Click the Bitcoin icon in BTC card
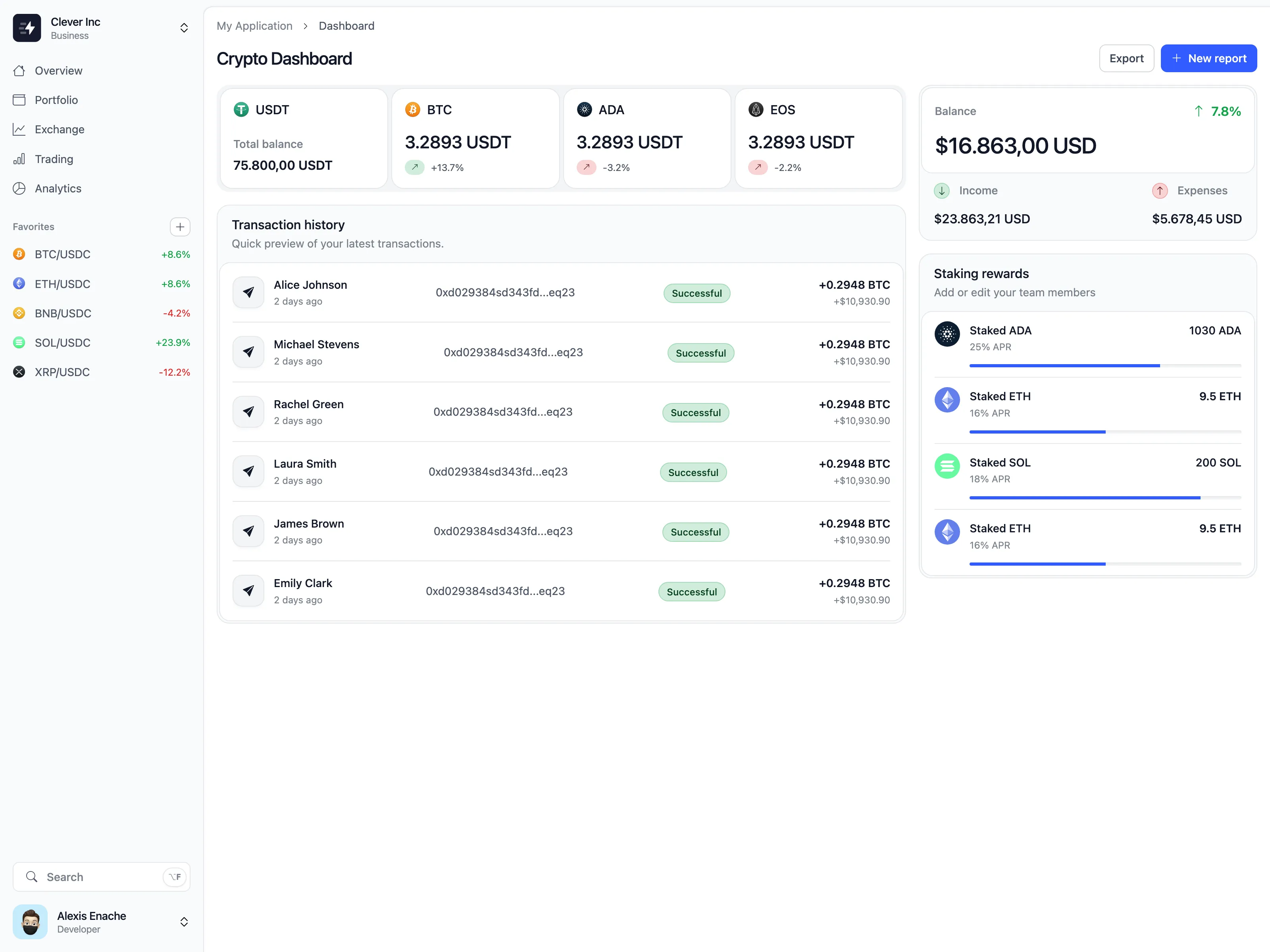The width and height of the screenshot is (1270, 952). 412,109
